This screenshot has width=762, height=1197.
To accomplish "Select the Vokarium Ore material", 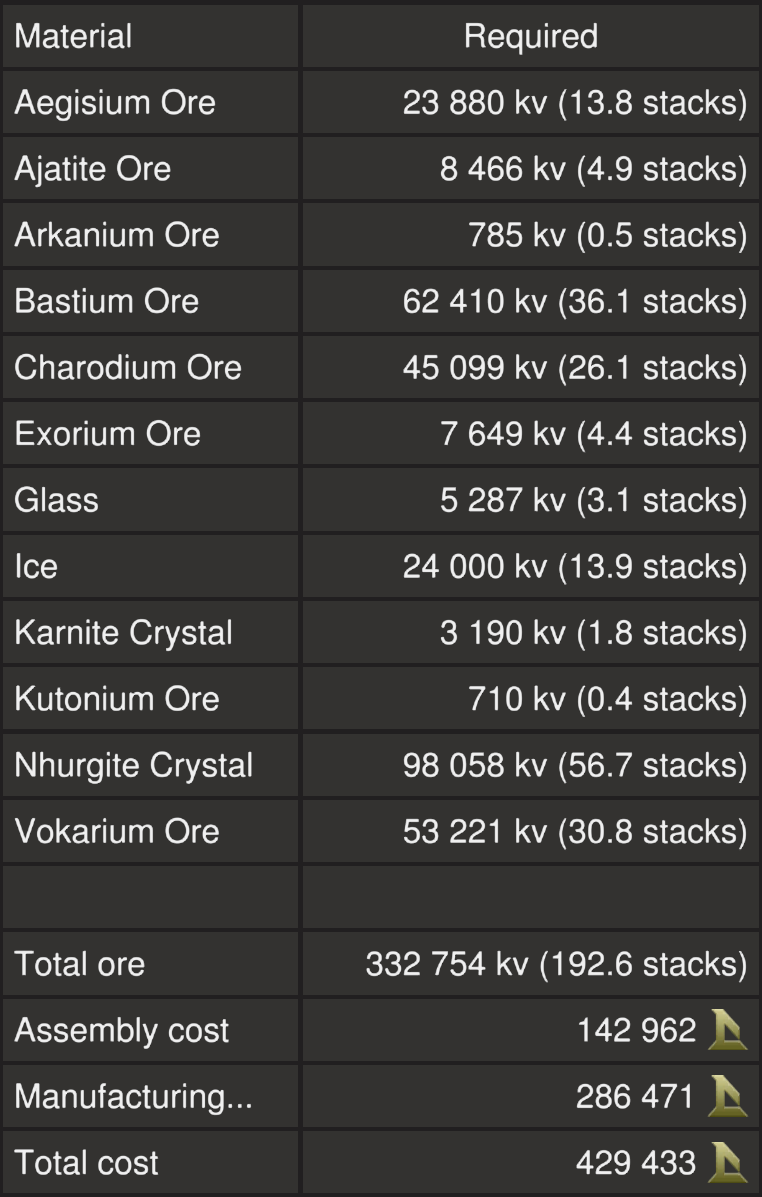I will pyautogui.click(x=116, y=831).
